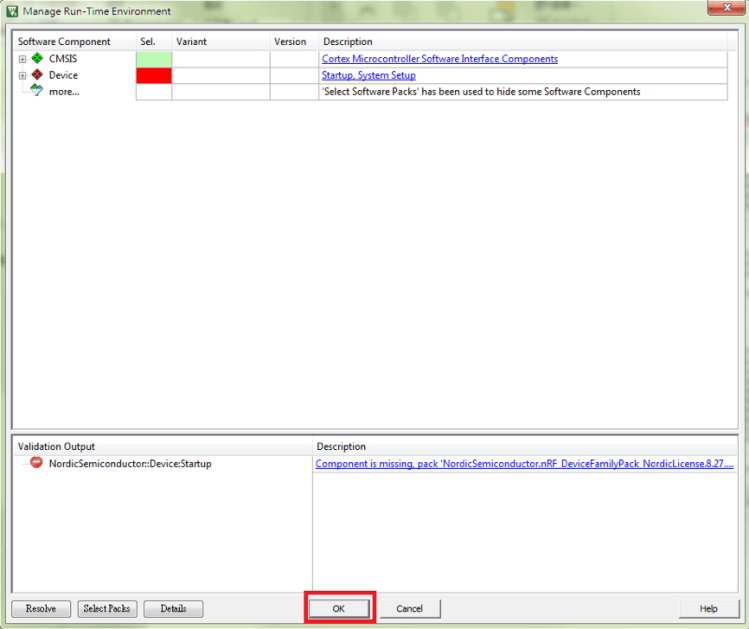Select the Device tree row
This screenshot has height=629, width=749.
pyautogui.click(x=63, y=75)
